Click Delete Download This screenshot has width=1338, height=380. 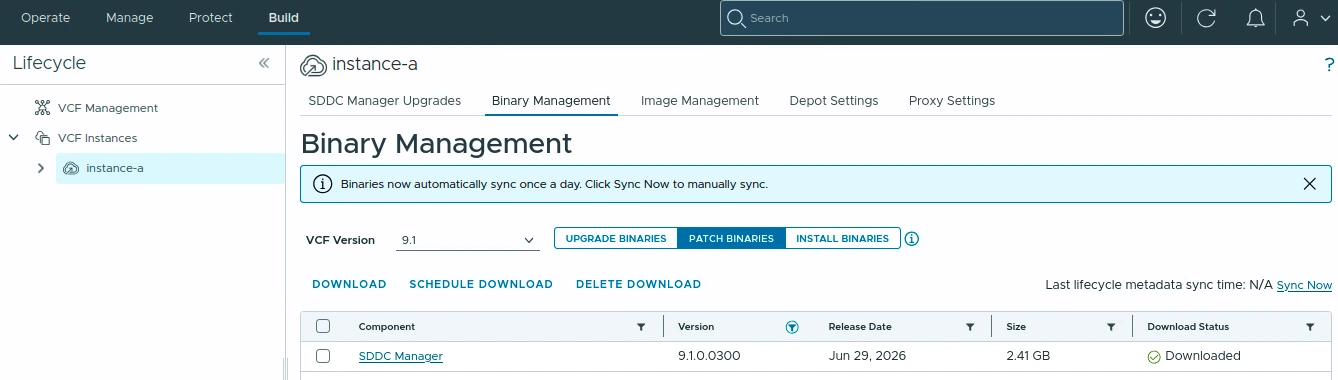(x=638, y=285)
